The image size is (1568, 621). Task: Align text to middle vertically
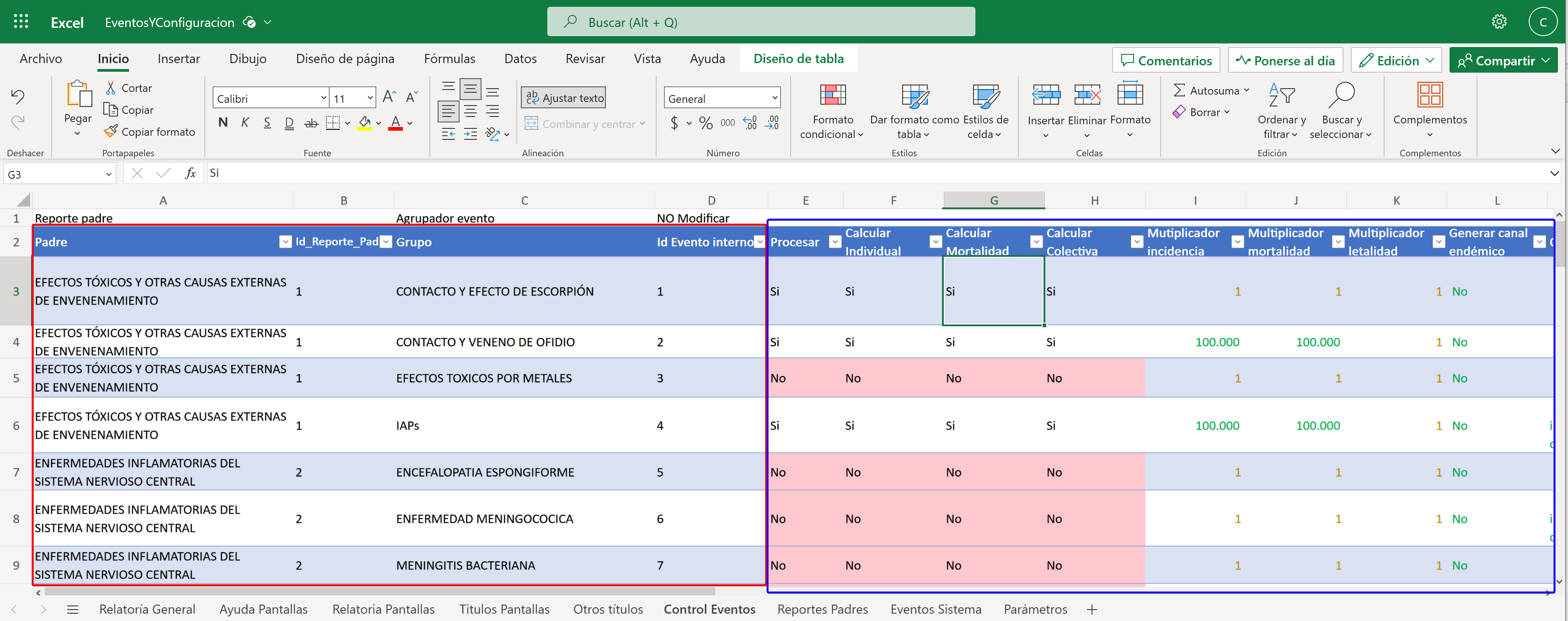471,89
